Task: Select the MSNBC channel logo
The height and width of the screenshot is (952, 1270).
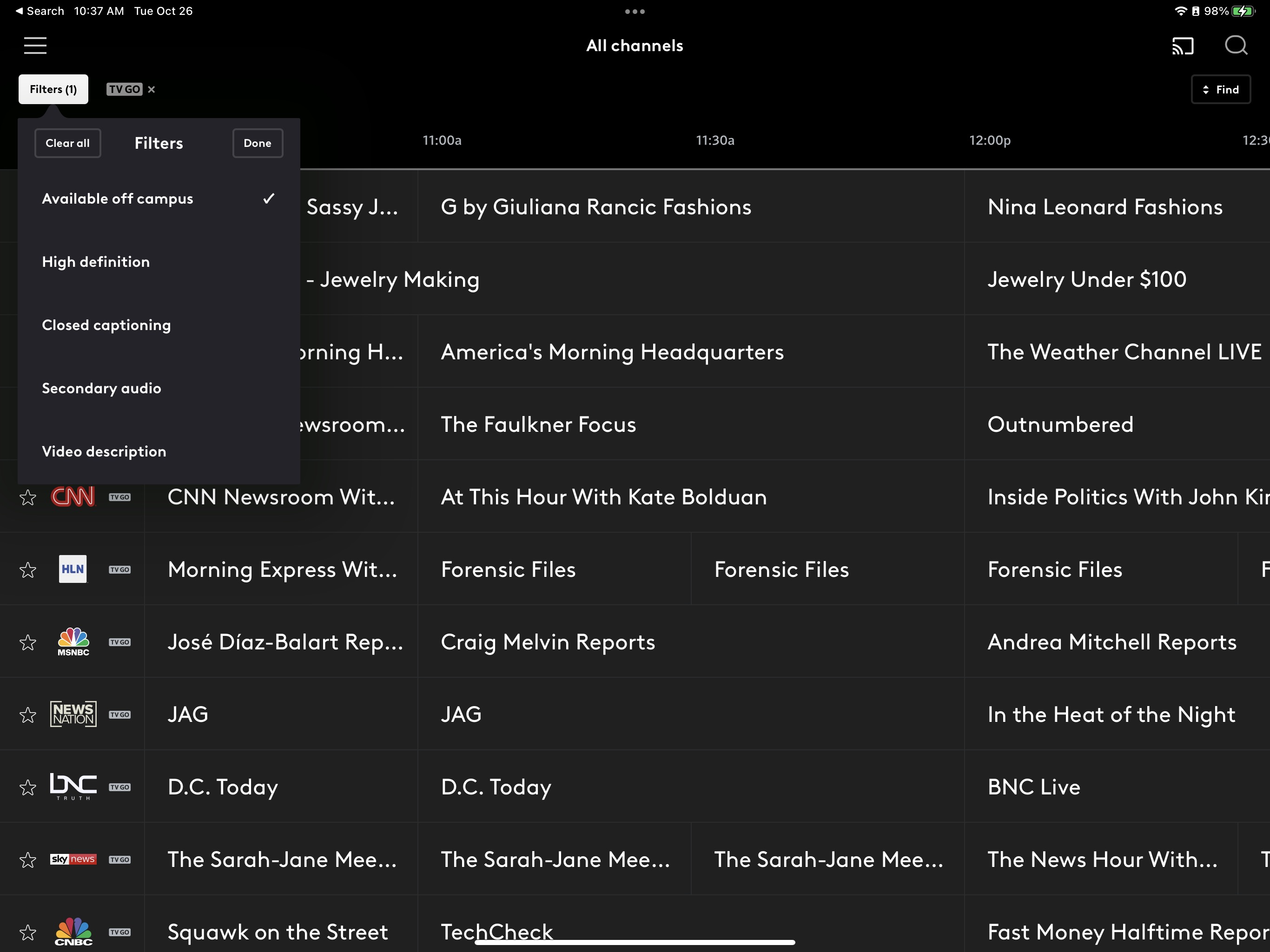Action: (73, 641)
